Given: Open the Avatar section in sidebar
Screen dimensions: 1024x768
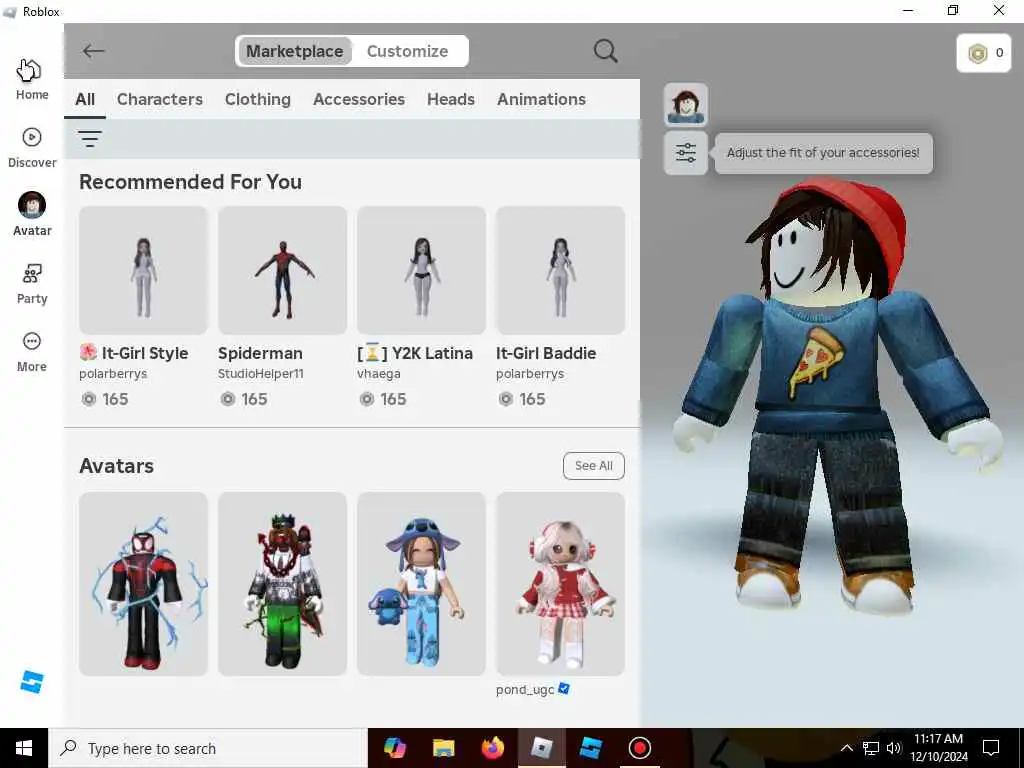Looking at the screenshot, I should pyautogui.click(x=31, y=214).
